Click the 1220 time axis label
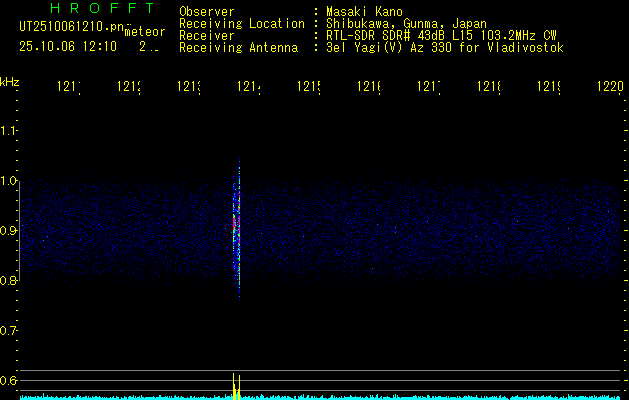This screenshot has width=629, height=400. [x=609, y=87]
